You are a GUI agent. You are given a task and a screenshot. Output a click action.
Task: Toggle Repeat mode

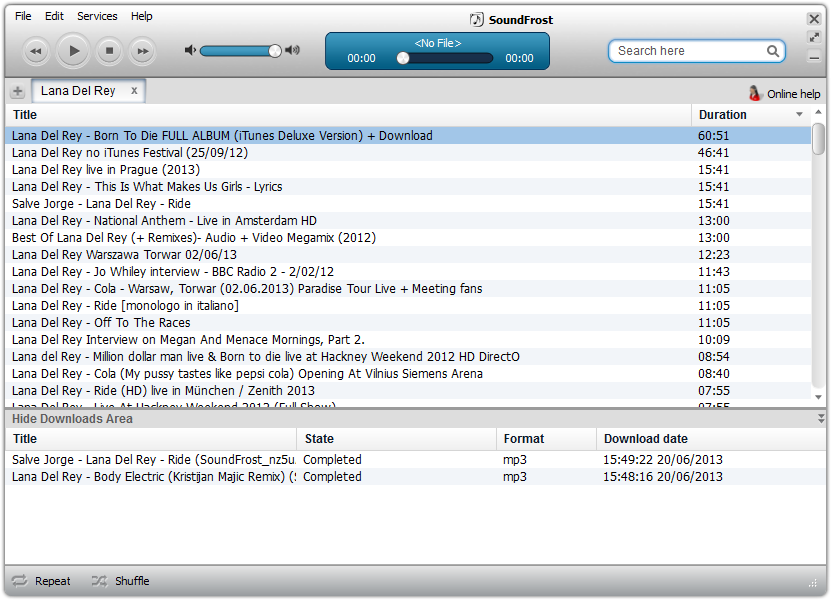(41, 581)
